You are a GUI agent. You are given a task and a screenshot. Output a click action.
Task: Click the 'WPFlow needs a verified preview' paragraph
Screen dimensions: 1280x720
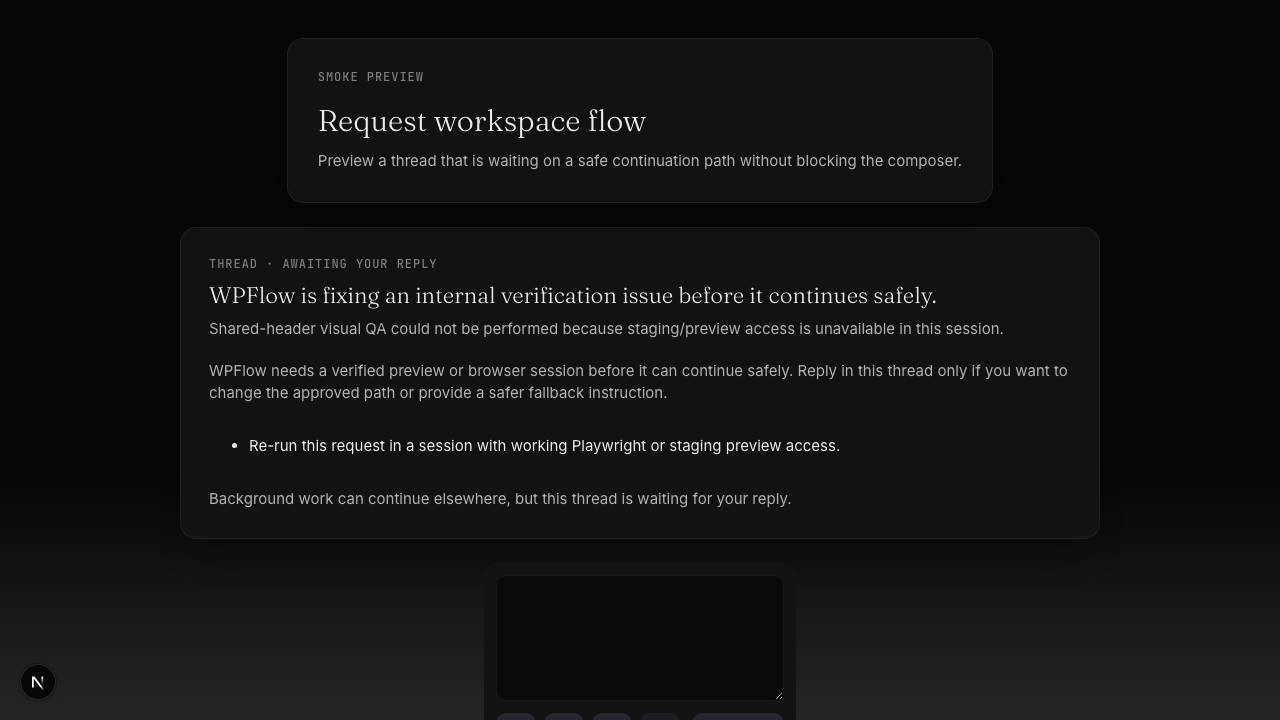(x=639, y=382)
